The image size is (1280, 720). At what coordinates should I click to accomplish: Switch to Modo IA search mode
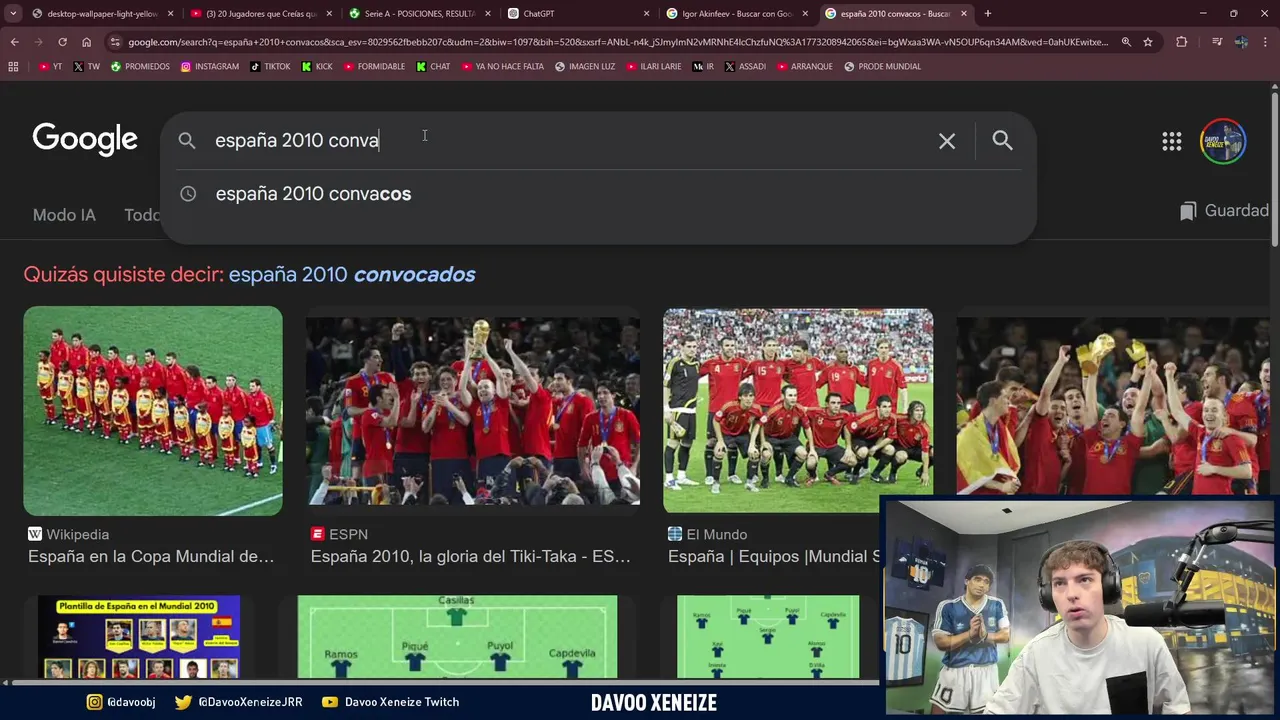coord(64,215)
